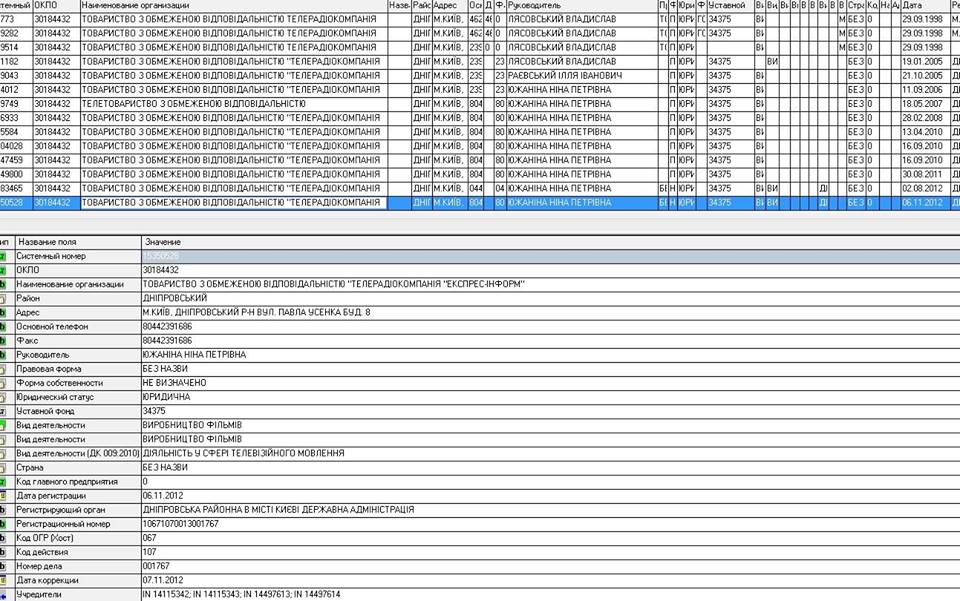Image resolution: width=960 pixels, height=601 pixels.
Task: Sort the table by the ОКПО column header
Action: click(56, 5)
